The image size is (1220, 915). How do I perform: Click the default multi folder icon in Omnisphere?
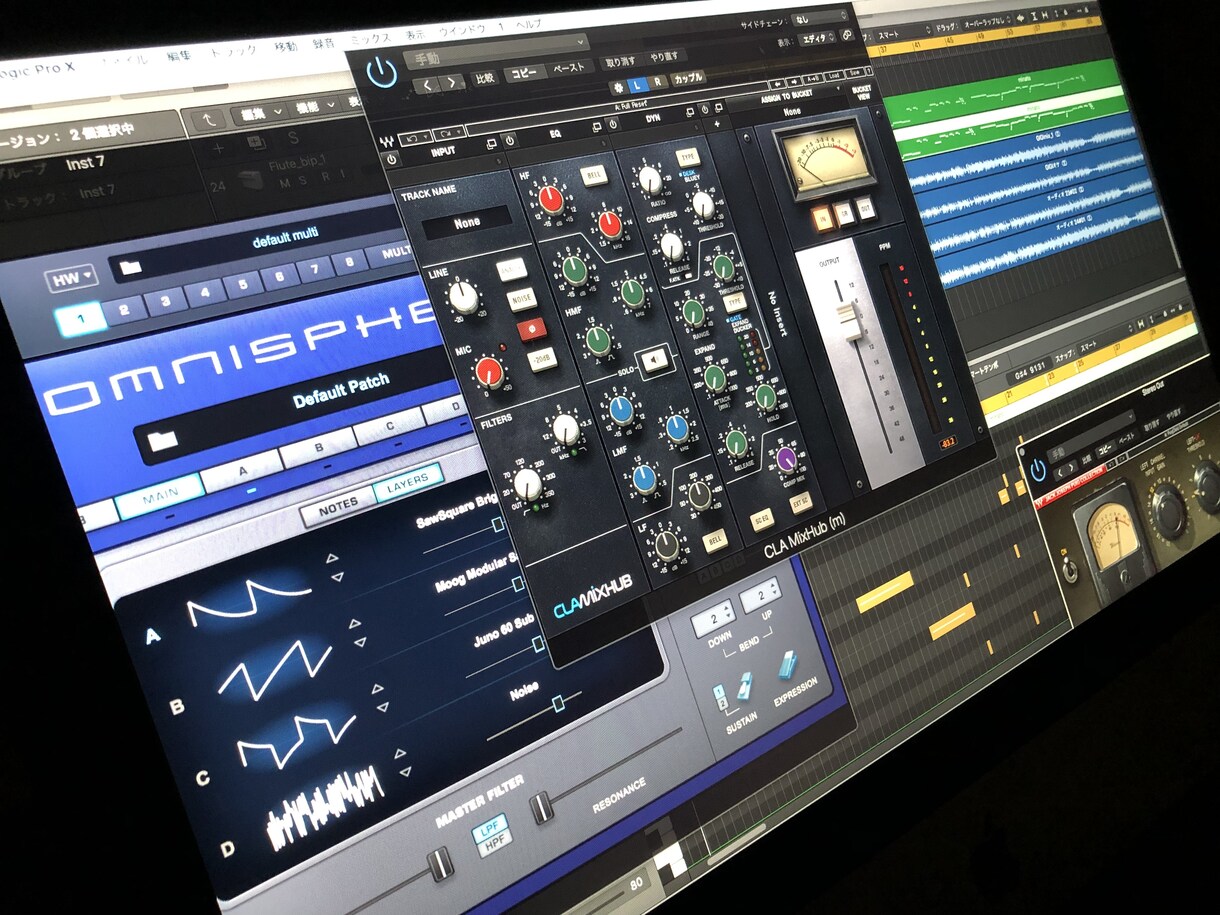[x=132, y=267]
